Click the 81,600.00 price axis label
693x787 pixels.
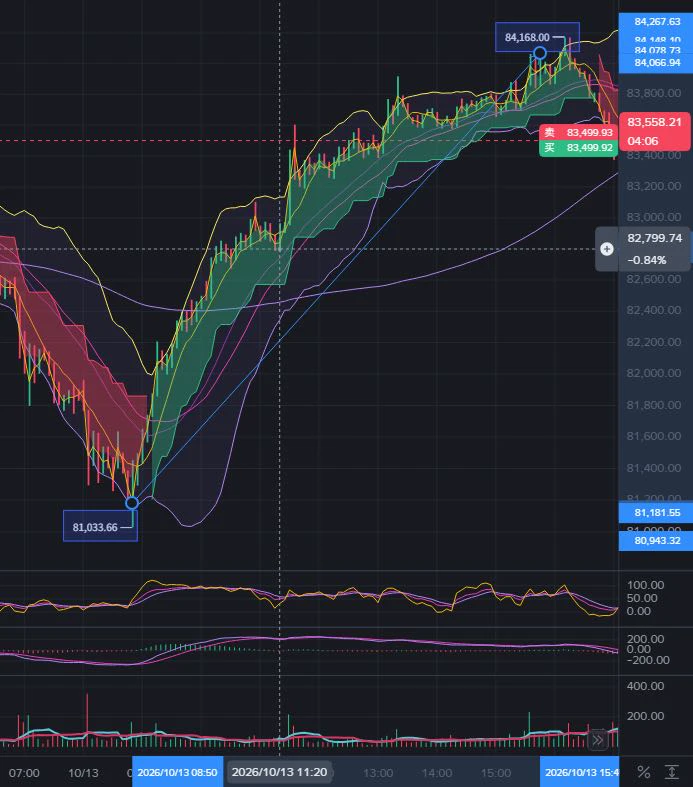click(653, 436)
